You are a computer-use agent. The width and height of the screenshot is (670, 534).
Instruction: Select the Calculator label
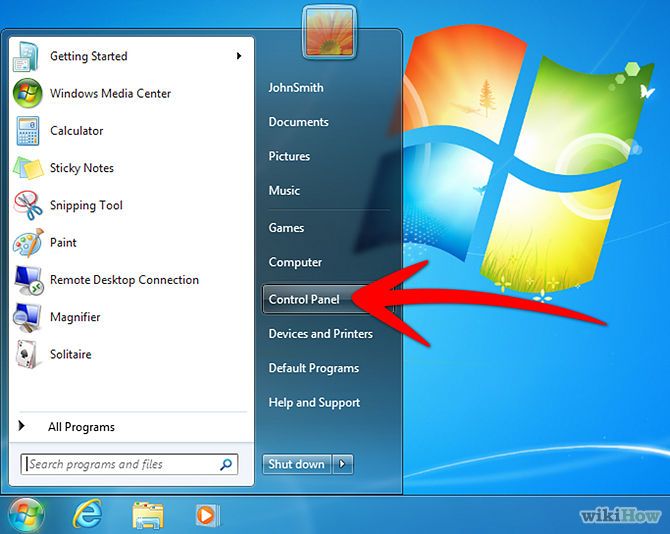76,131
